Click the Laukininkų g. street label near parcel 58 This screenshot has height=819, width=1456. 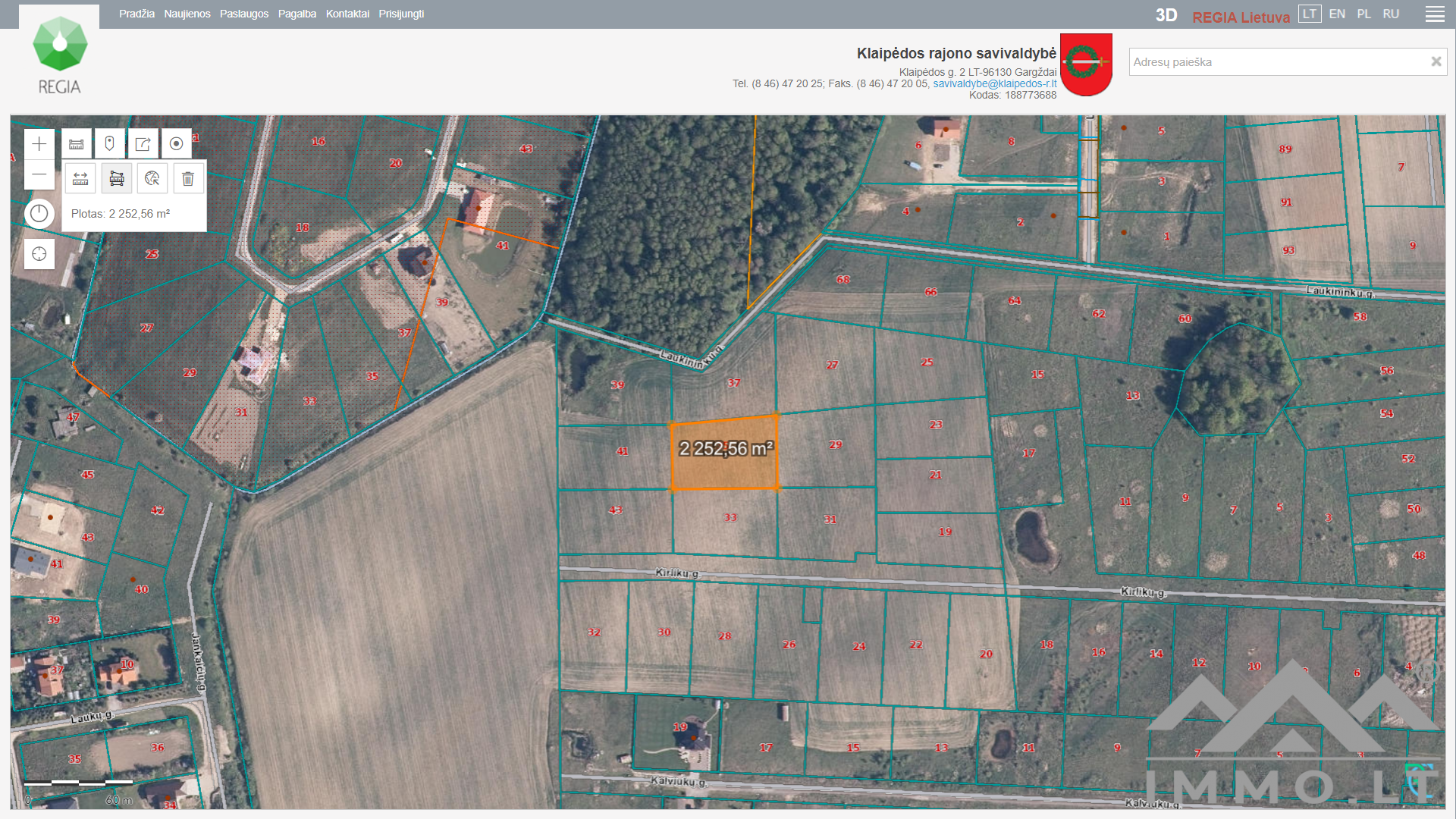point(1340,291)
